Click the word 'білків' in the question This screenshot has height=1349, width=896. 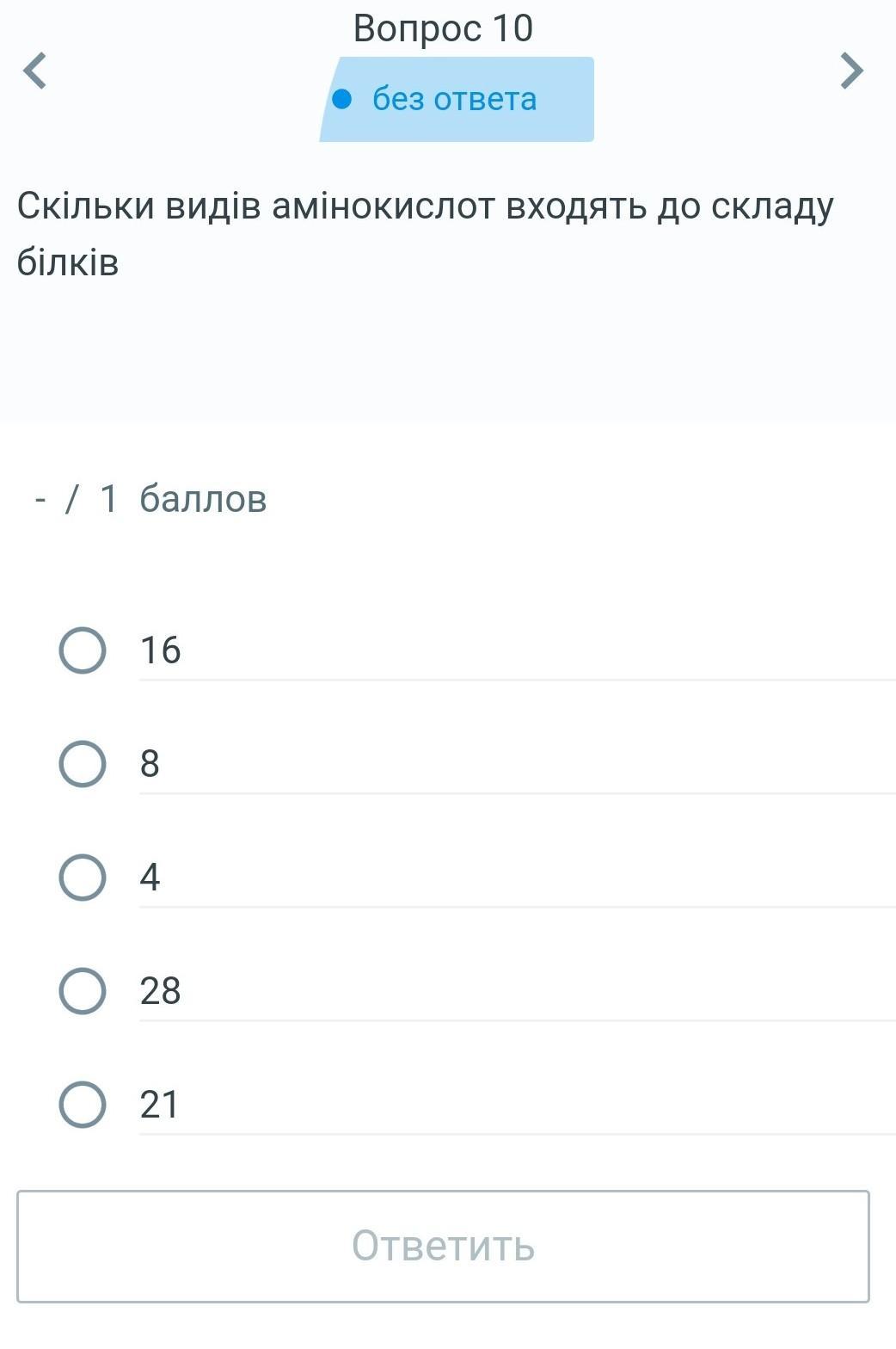pos(68,262)
